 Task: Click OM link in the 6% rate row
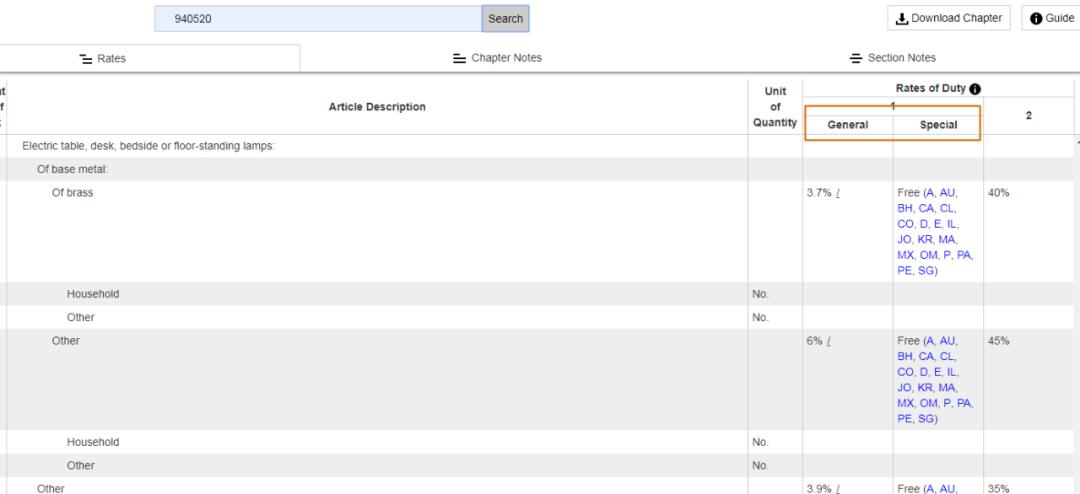click(x=931, y=402)
